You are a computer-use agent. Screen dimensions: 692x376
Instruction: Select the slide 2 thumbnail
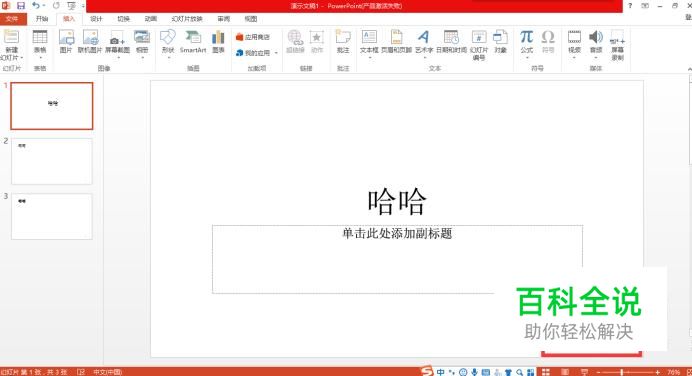(x=52, y=161)
